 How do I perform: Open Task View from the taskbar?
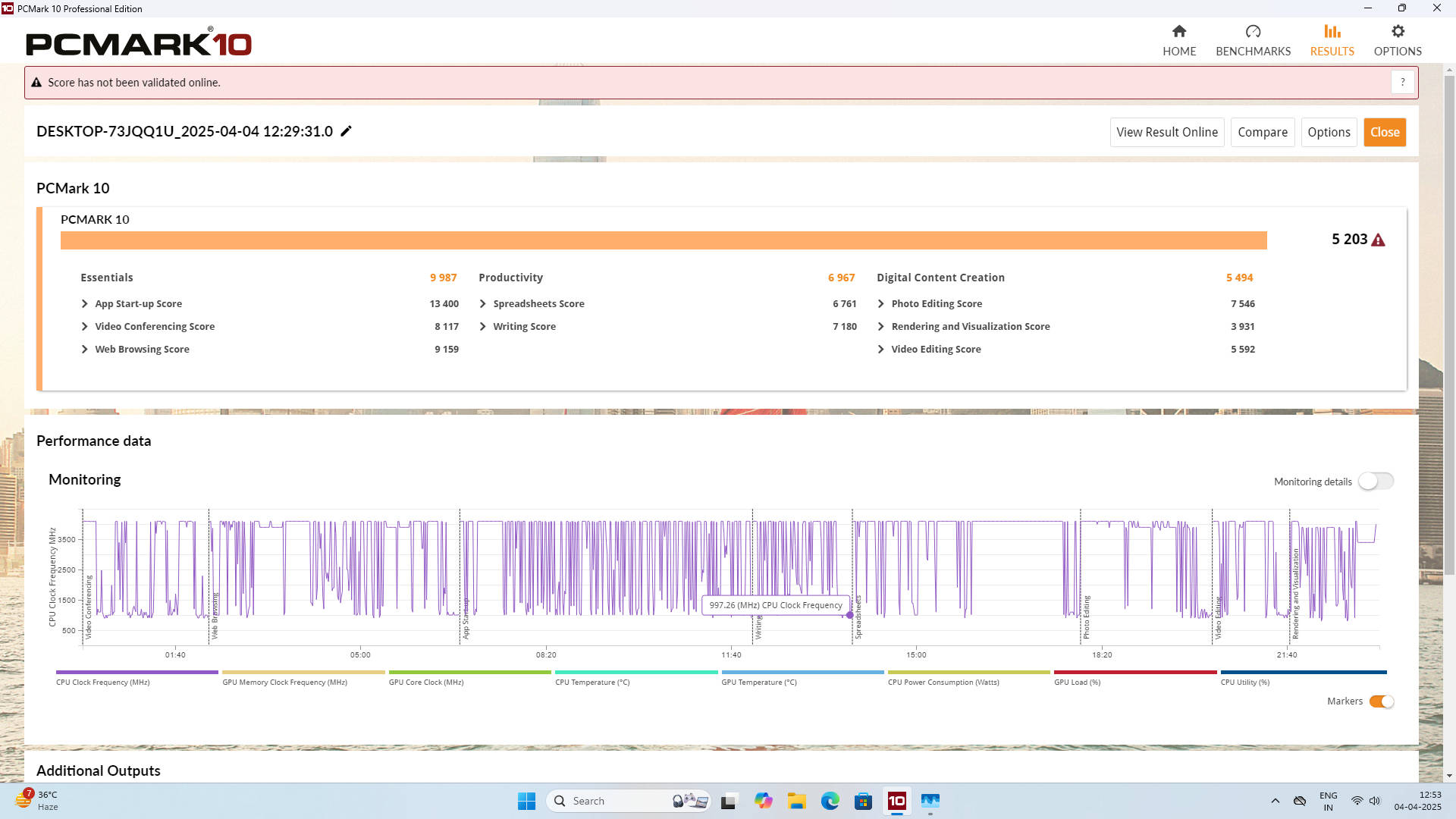tap(729, 801)
